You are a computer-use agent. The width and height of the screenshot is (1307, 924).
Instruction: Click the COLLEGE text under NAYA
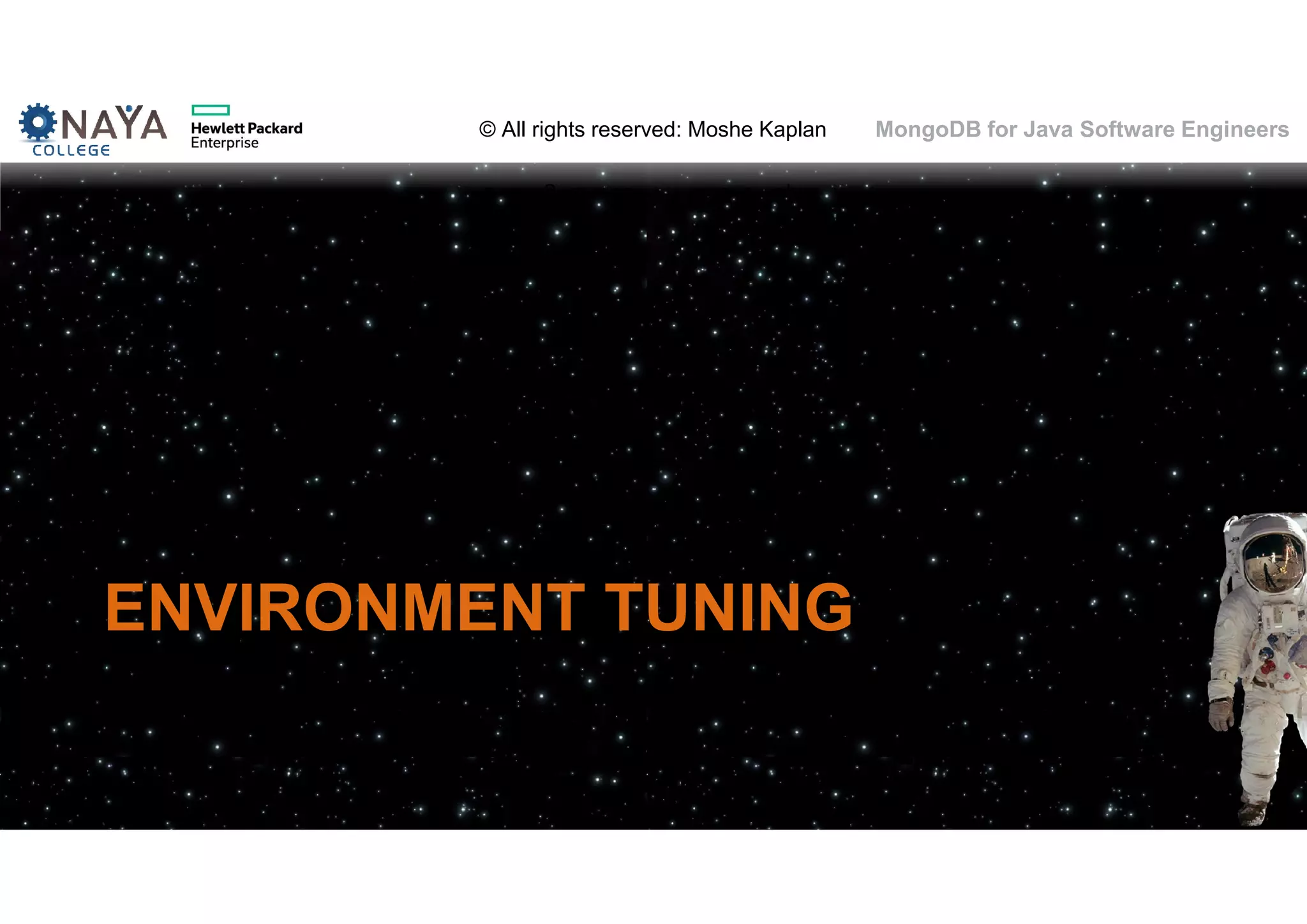[x=71, y=151]
